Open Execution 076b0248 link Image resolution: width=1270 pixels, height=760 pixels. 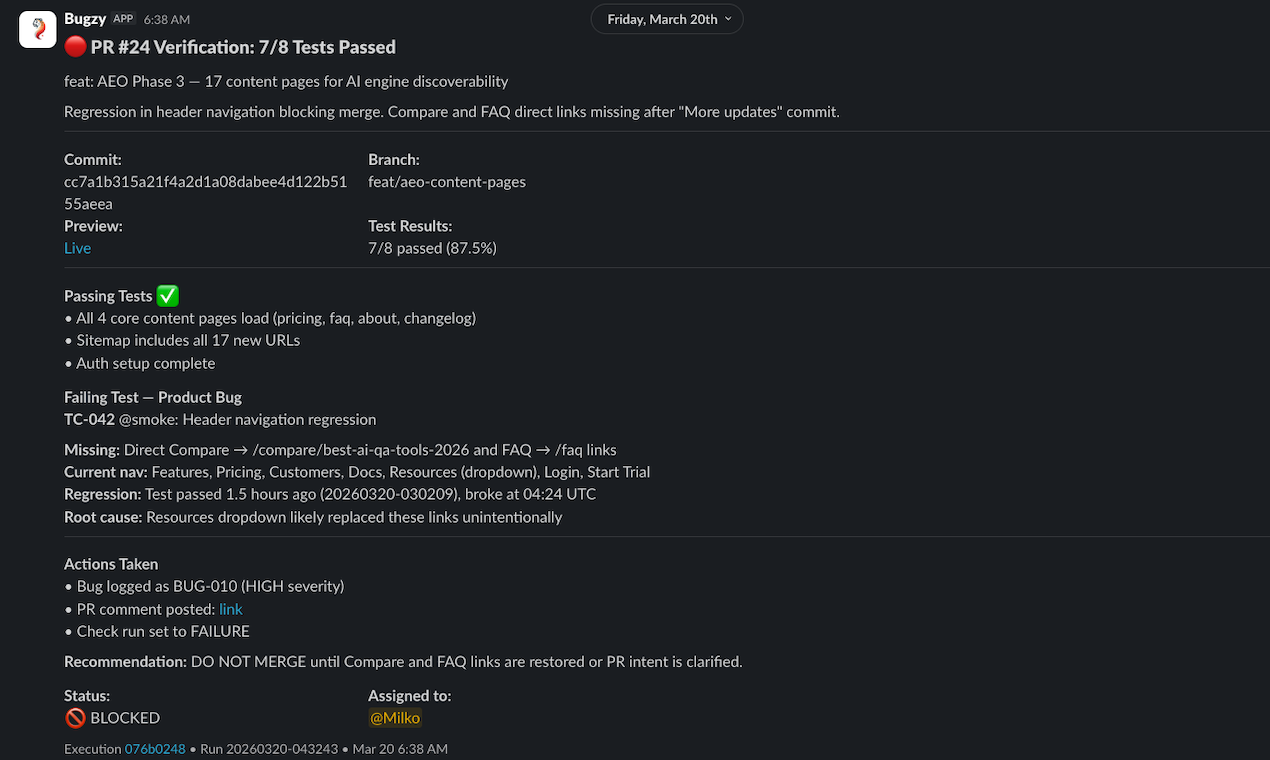(155, 749)
